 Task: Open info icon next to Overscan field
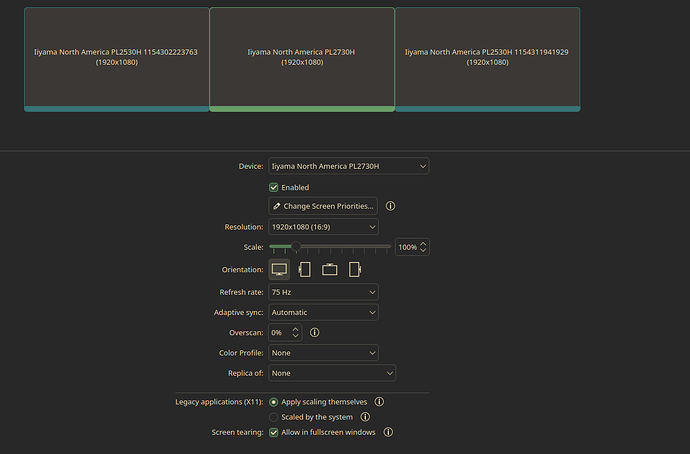pyautogui.click(x=314, y=333)
